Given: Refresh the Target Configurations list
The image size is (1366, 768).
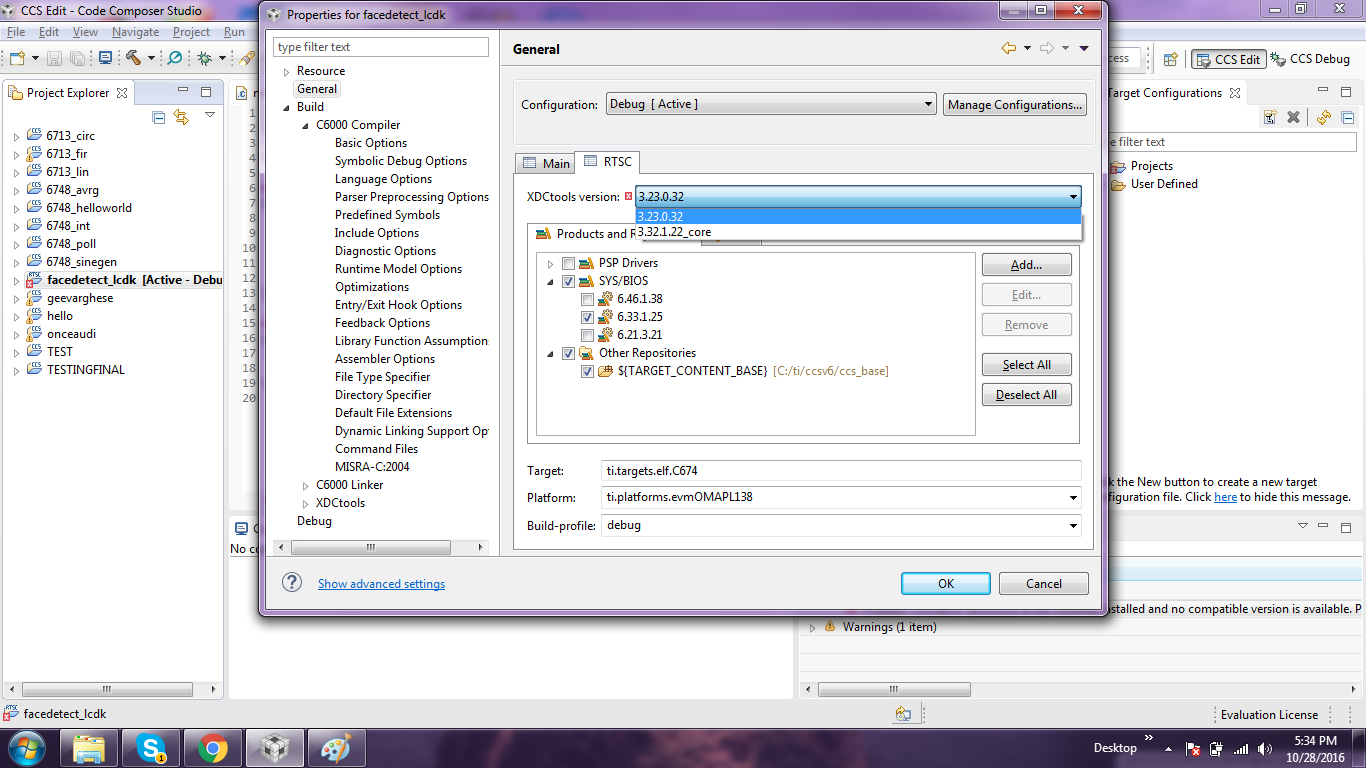Looking at the screenshot, I should point(1324,117).
